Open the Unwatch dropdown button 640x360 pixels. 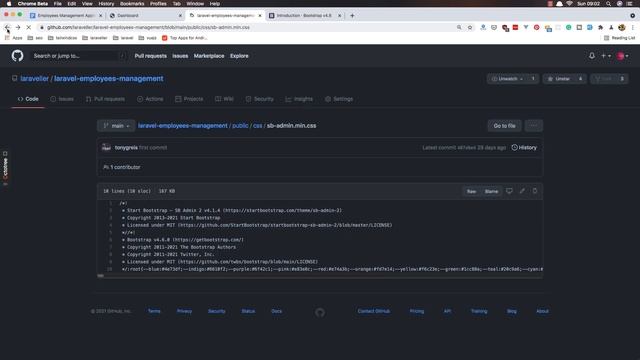click(x=507, y=79)
